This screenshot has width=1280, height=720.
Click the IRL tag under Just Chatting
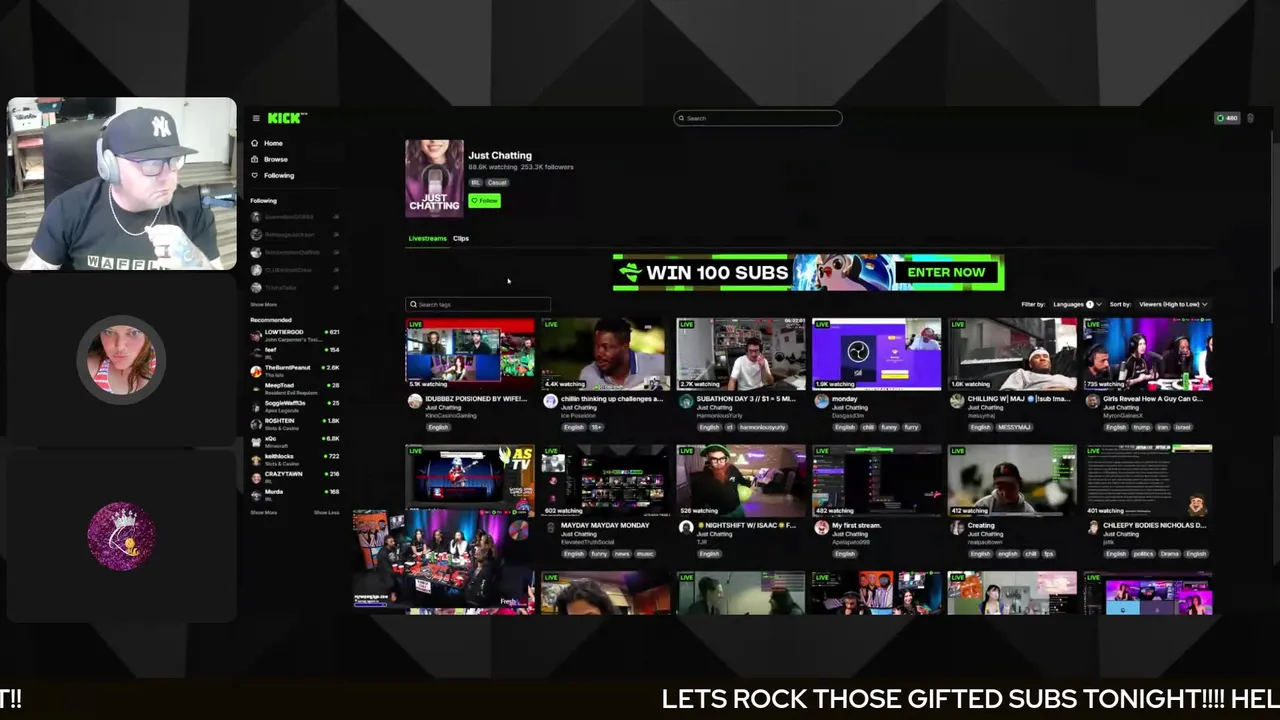tap(476, 182)
